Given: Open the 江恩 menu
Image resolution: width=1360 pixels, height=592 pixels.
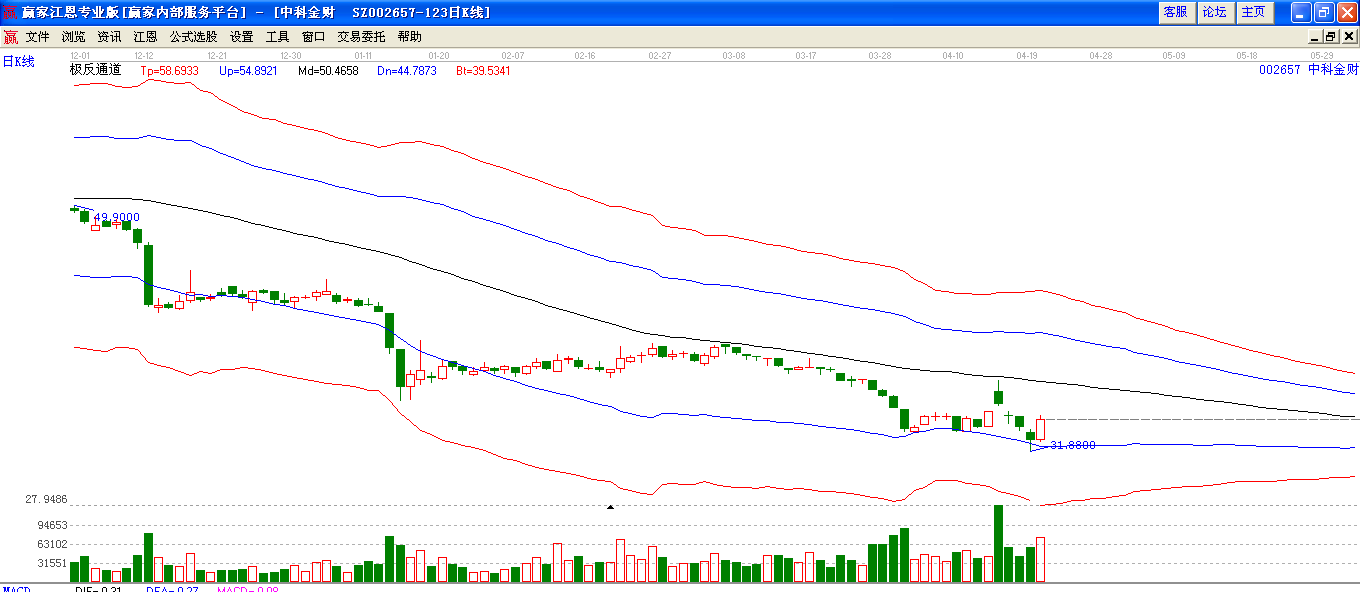Looking at the screenshot, I should [x=145, y=37].
